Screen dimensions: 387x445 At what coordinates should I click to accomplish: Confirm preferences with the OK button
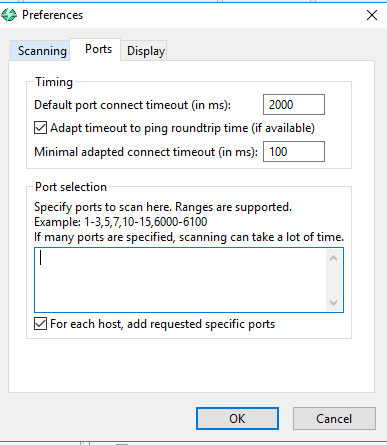pos(237,418)
